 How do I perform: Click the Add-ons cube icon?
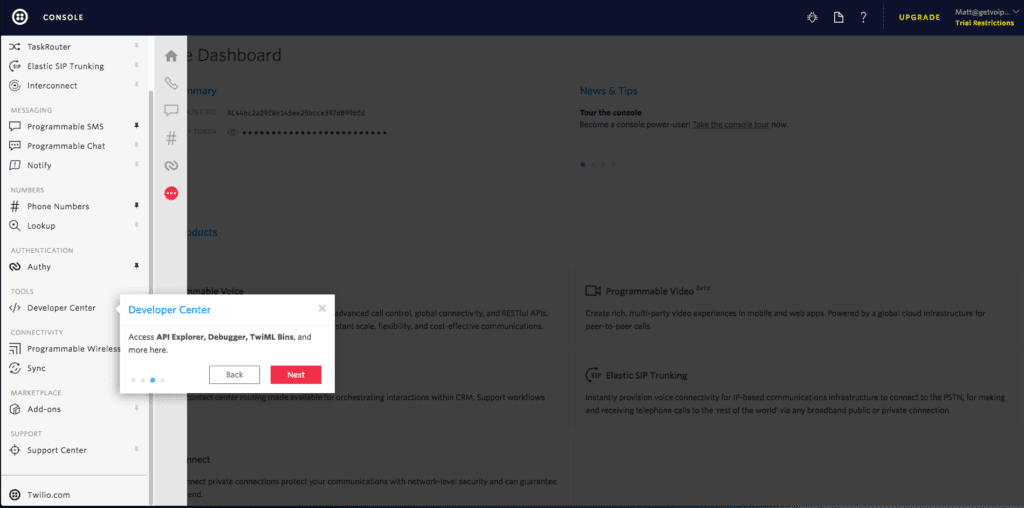click(14, 409)
